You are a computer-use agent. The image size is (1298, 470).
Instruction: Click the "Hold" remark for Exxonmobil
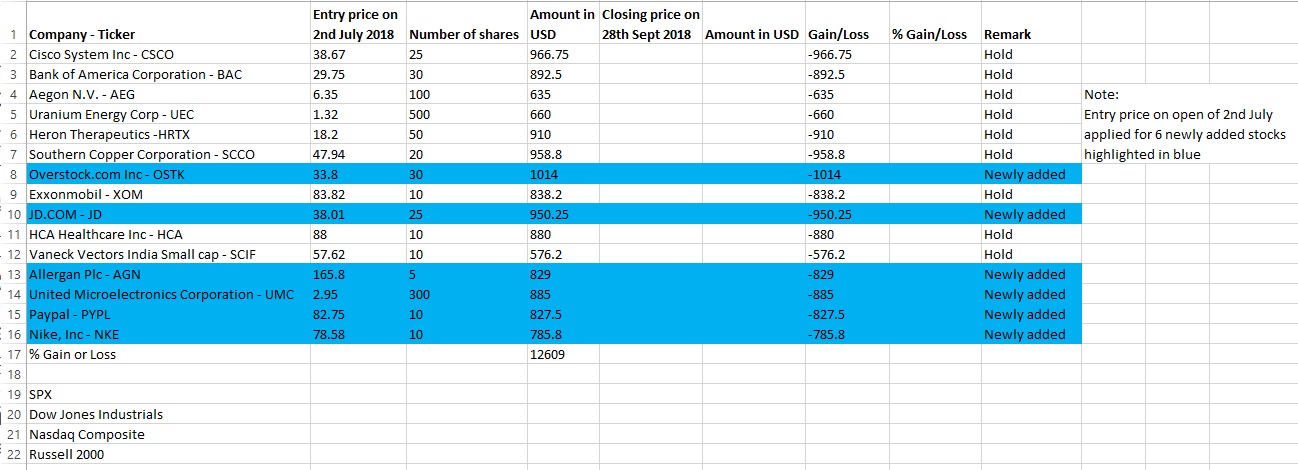tap(998, 194)
